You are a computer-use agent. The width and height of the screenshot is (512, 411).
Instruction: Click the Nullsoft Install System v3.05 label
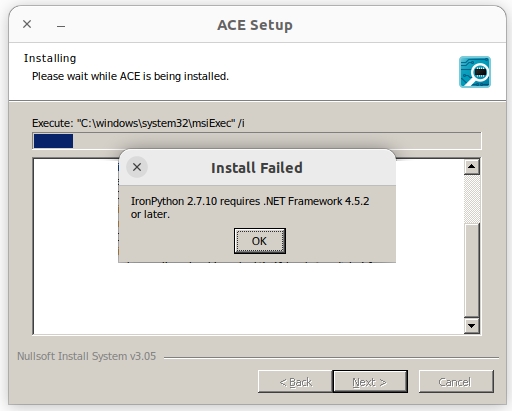(87, 356)
